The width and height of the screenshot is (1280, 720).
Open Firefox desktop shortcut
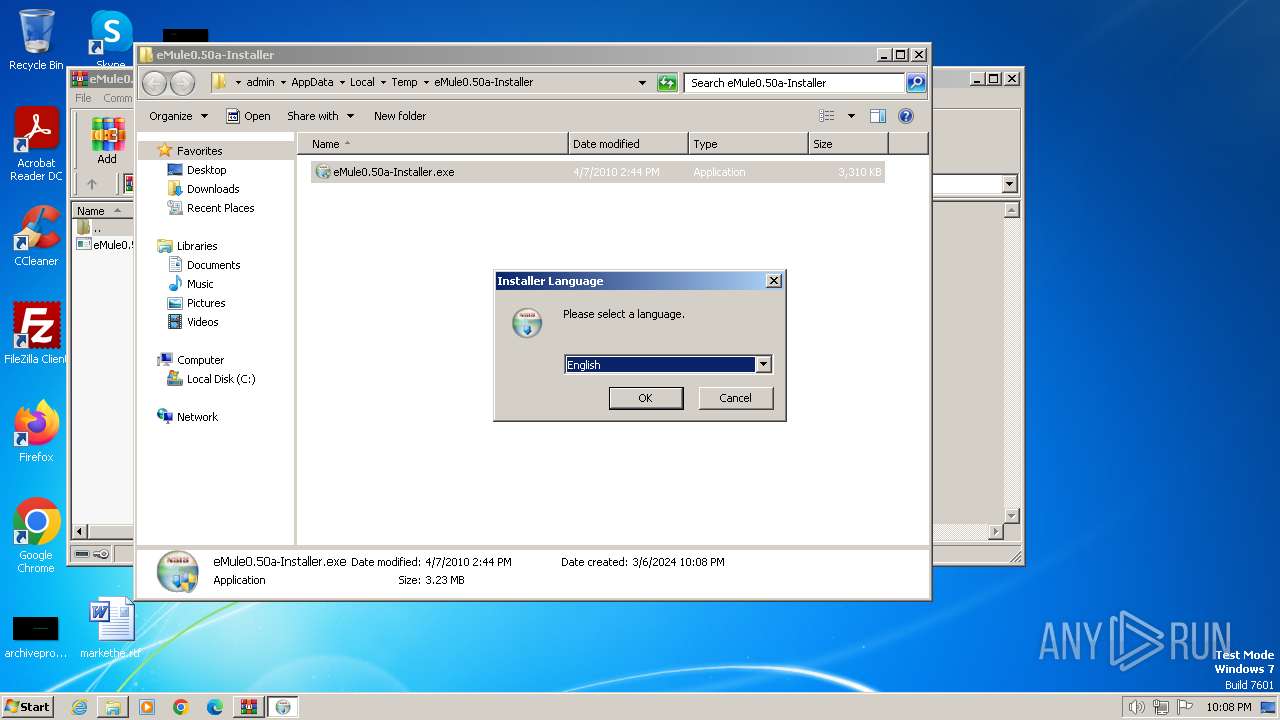point(36,432)
